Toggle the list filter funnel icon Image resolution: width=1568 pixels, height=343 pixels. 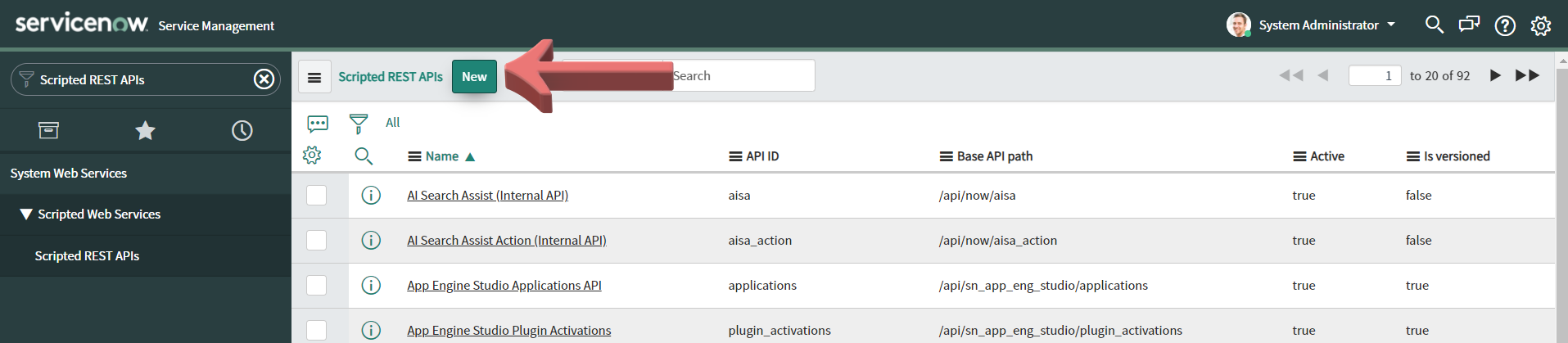358,124
